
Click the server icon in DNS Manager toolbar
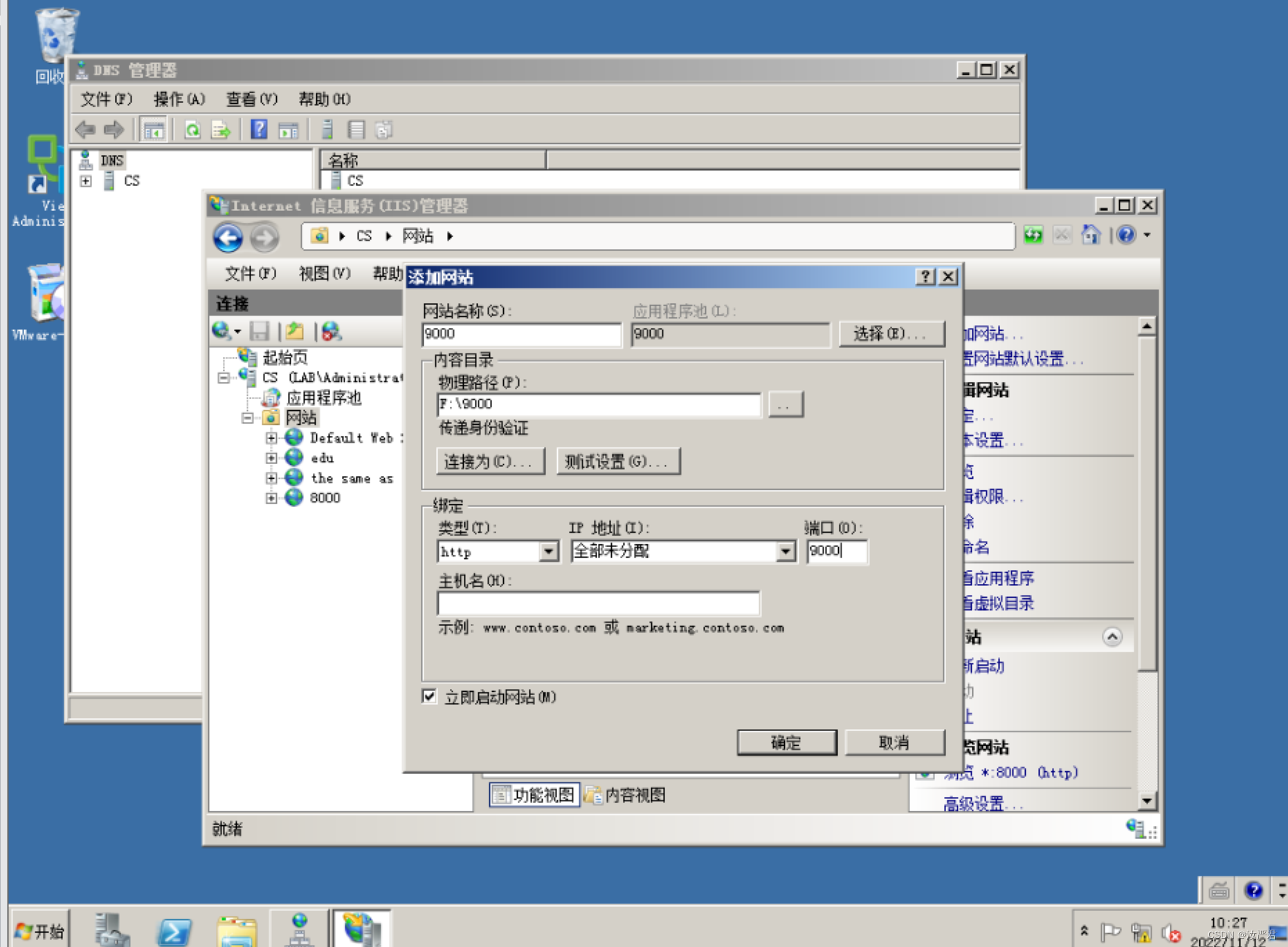(x=327, y=129)
